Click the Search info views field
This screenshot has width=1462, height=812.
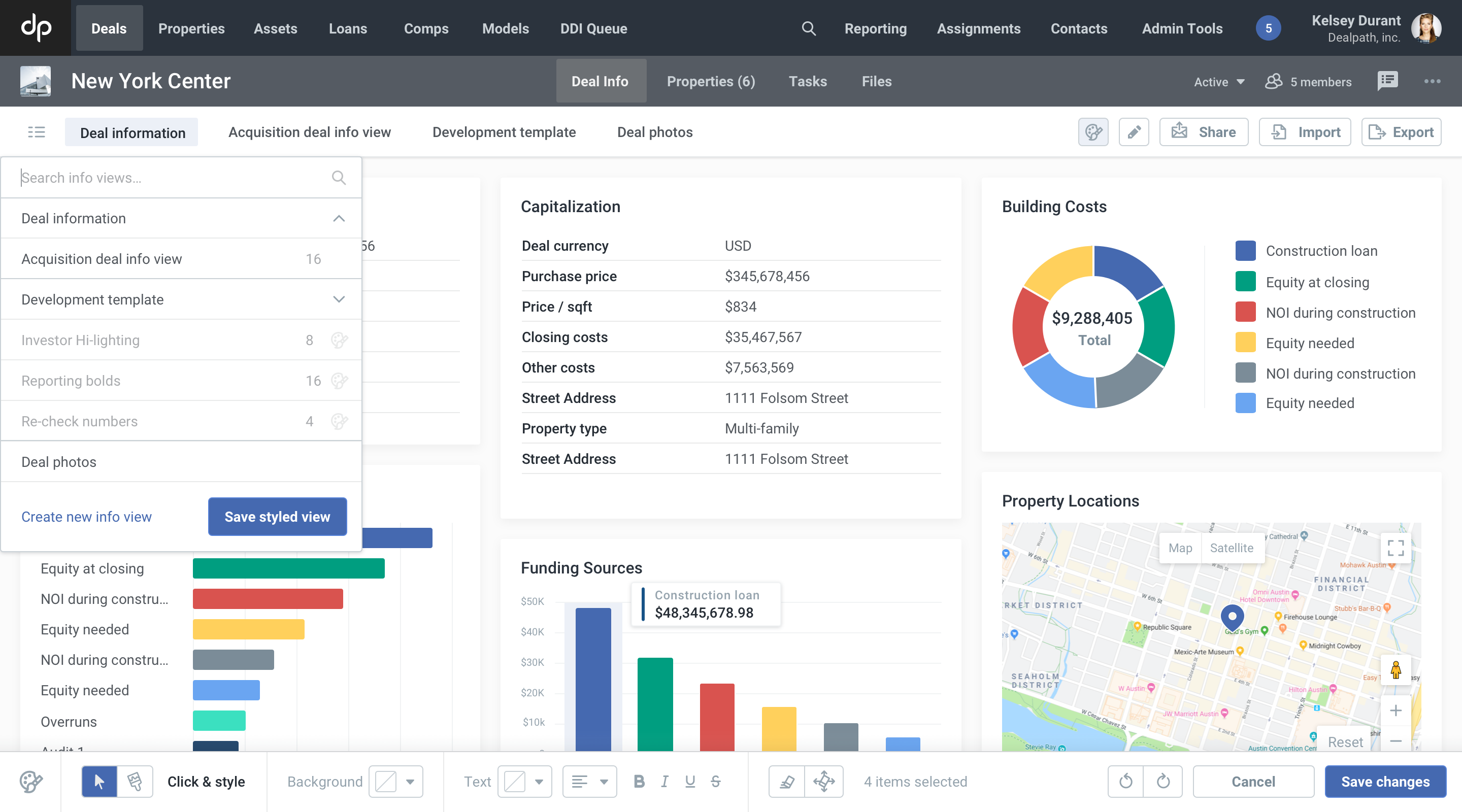coord(170,178)
